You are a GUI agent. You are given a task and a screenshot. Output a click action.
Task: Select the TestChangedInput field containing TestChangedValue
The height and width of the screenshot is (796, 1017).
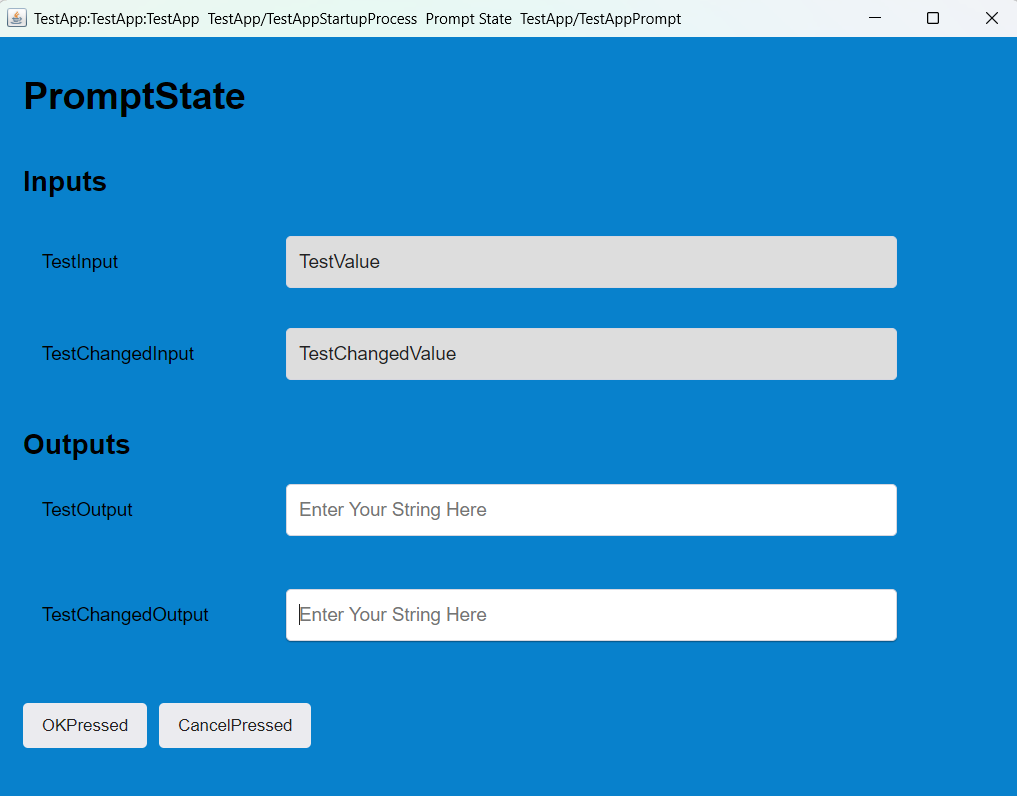click(592, 354)
